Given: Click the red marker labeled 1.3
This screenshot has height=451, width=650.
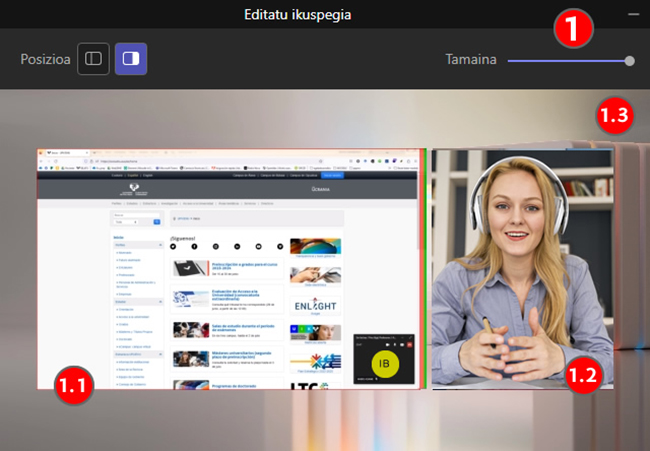Looking at the screenshot, I should [614, 115].
